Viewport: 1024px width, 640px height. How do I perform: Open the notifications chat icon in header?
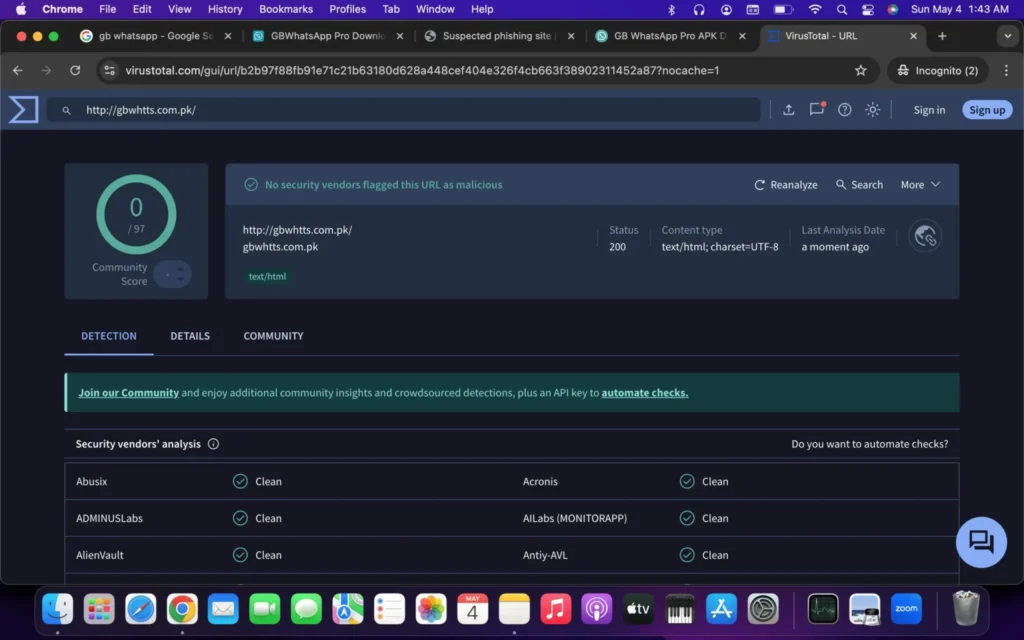coord(816,110)
